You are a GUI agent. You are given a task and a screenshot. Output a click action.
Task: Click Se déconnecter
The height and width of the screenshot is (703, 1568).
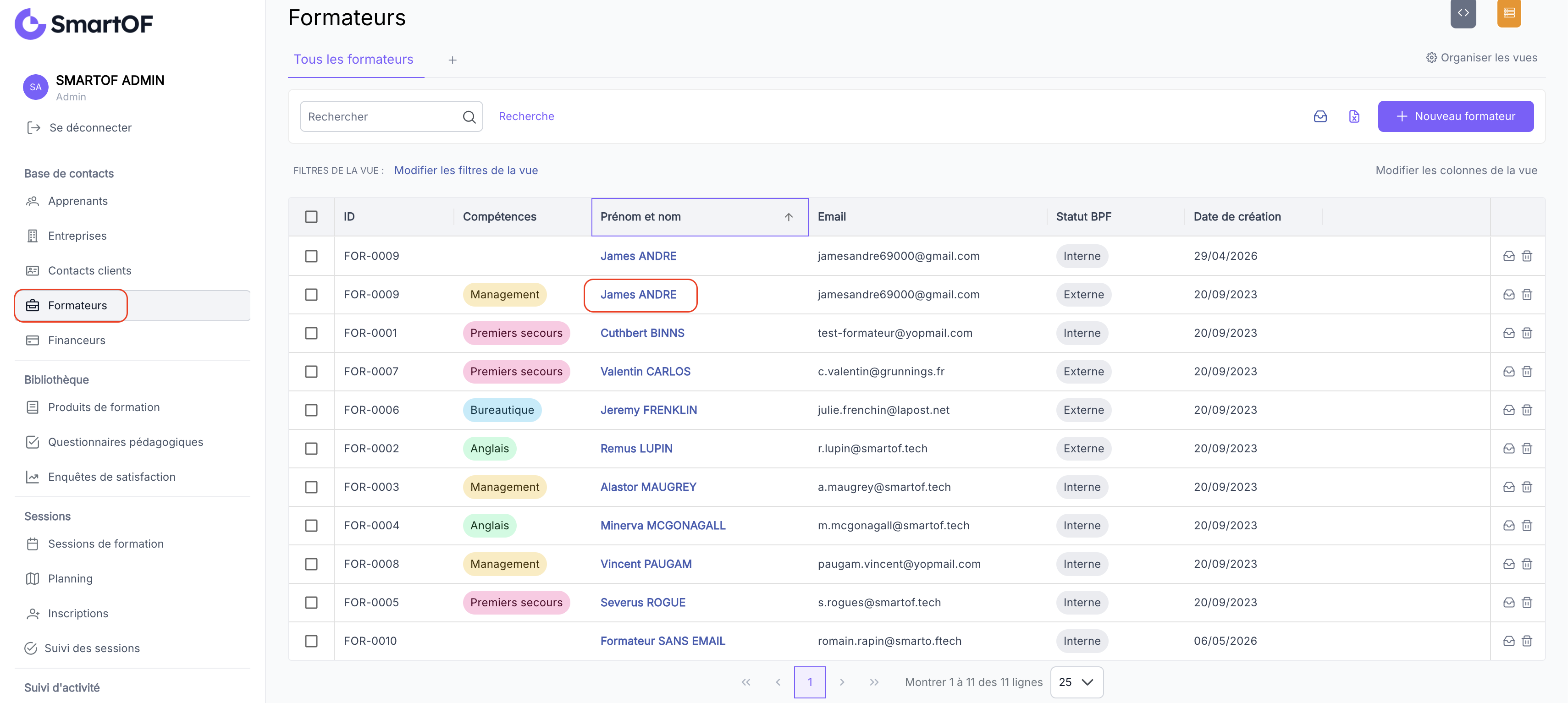[x=80, y=127]
